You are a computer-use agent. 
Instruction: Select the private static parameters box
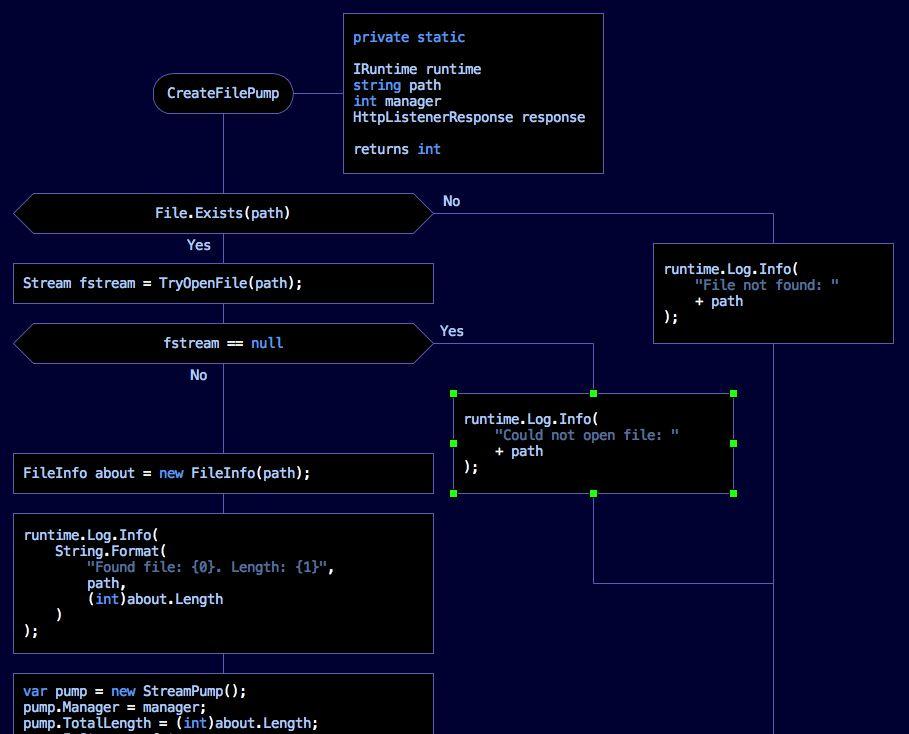(x=473, y=93)
